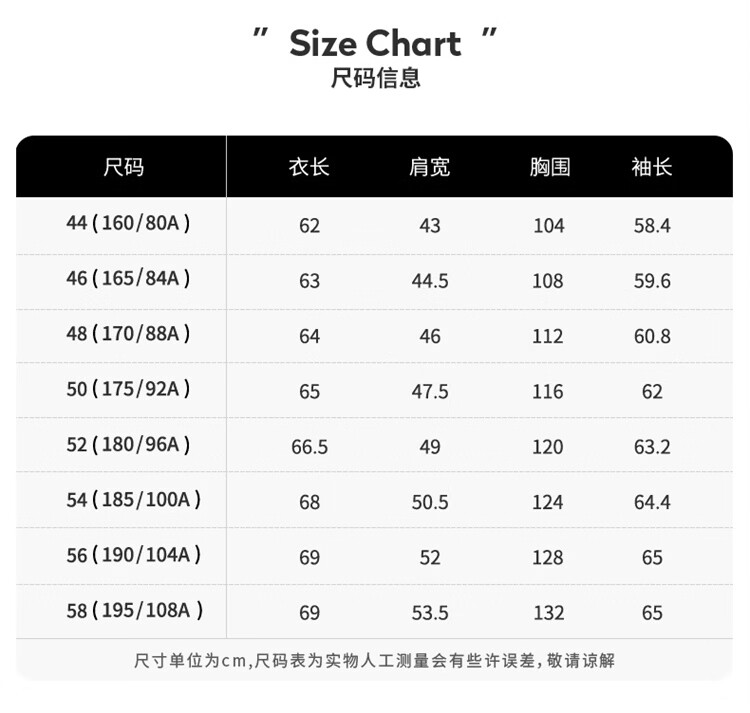Image resolution: width=750 pixels, height=713 pixels.
Task: Click the 53.5 shoulder width cell
Action: pos(430,613)
